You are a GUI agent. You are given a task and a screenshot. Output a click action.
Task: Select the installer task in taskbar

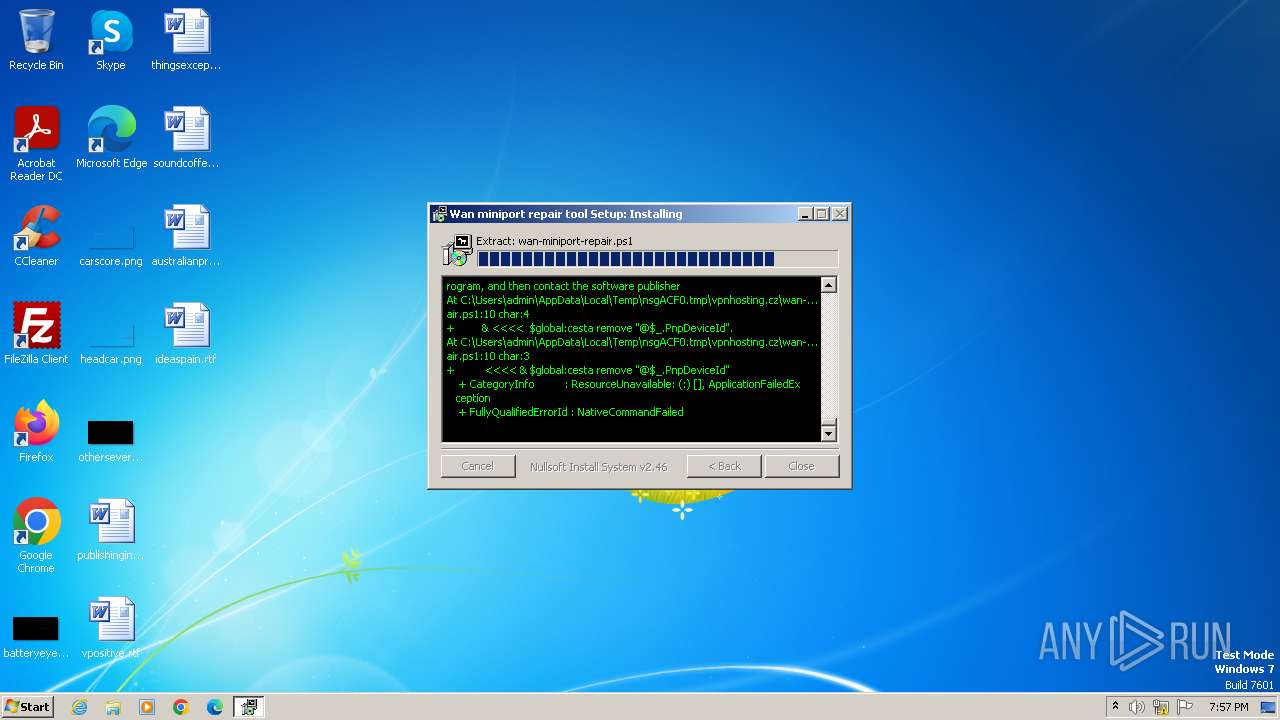click(x=249, y=707)
